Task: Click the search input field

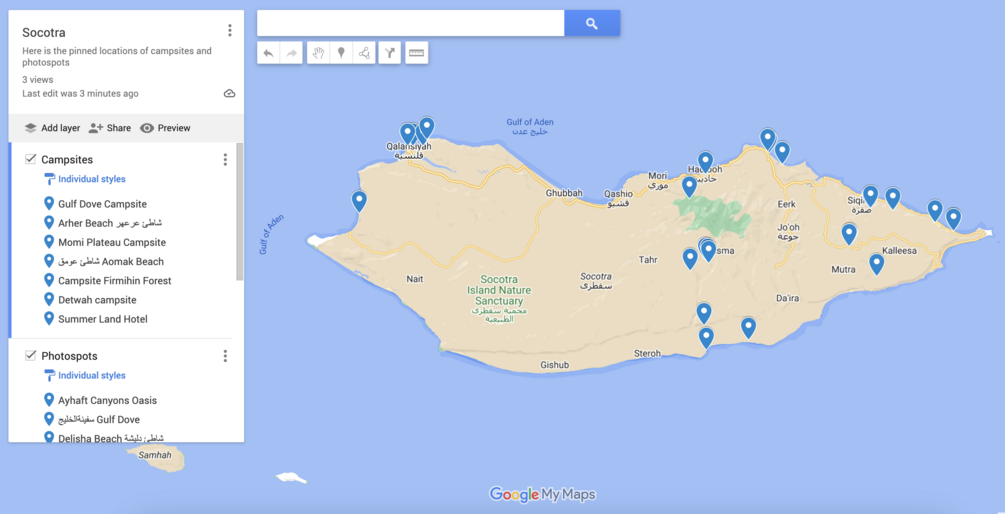Action: click(410, 24)
